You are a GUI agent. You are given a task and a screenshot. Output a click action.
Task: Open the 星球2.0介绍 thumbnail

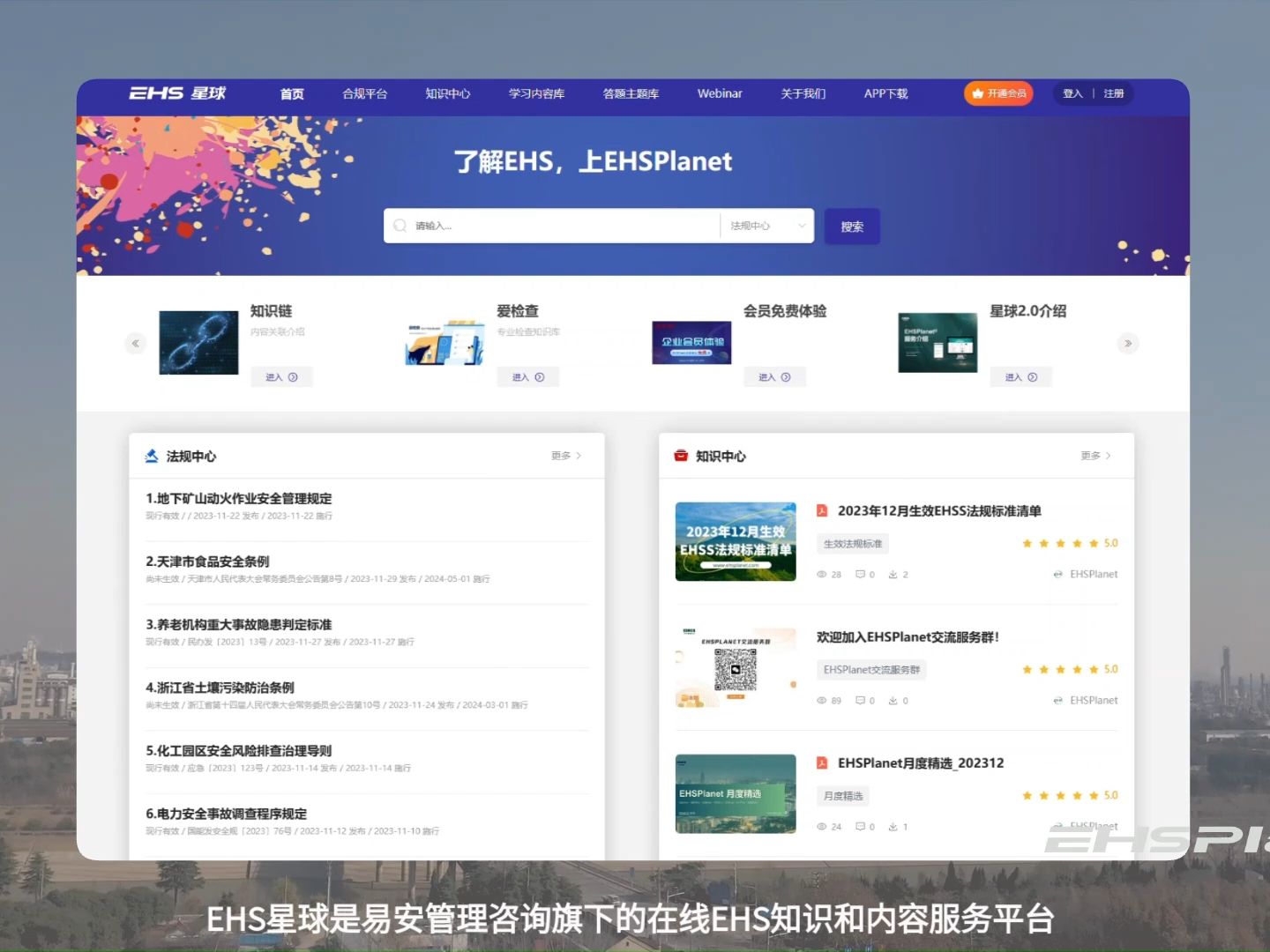click(938, 343)
